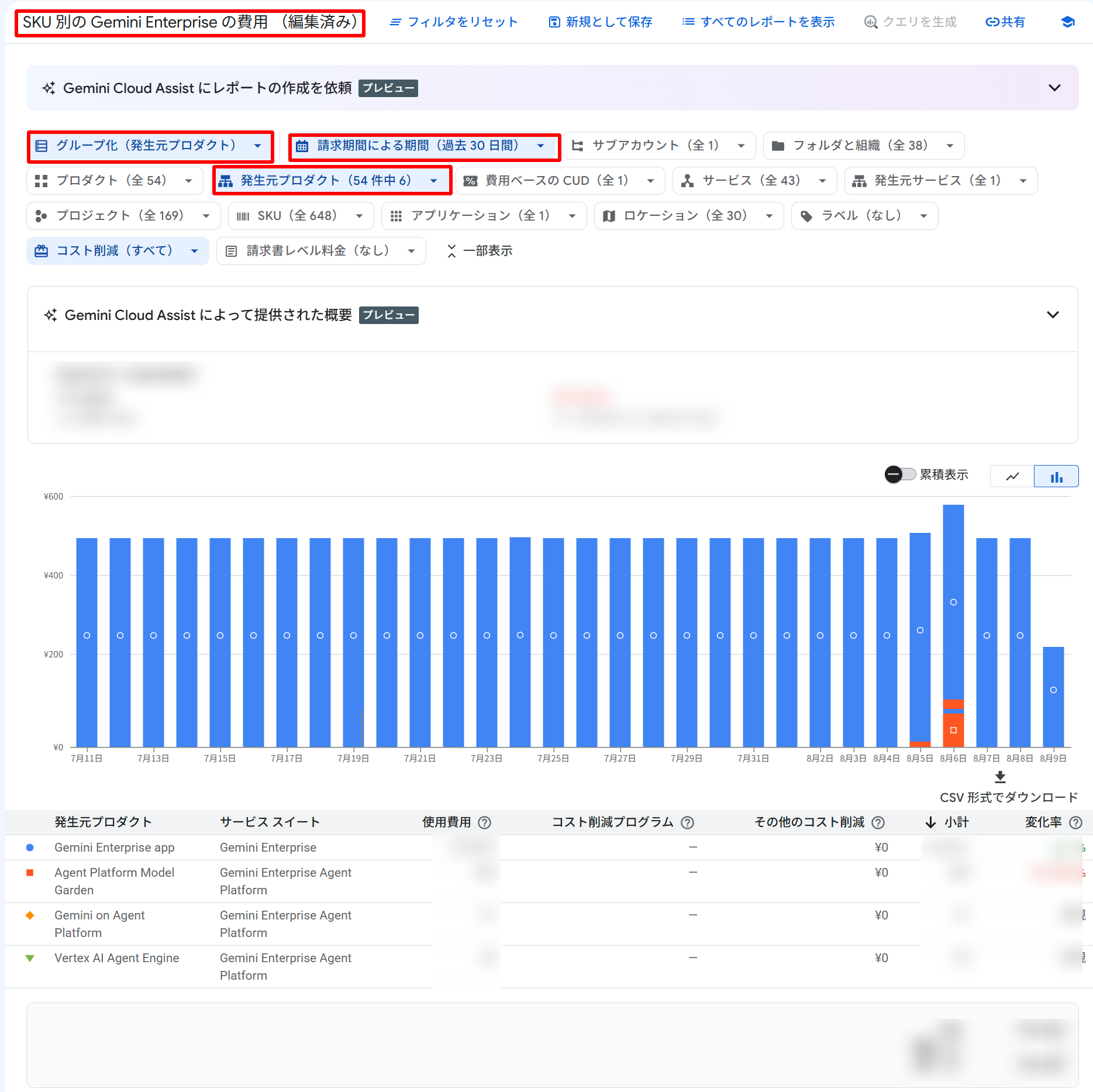Expand the Gemini Cloud Assist report request banner
The width and height of the screenshot is (1093, 1092).
point(1054,88)
